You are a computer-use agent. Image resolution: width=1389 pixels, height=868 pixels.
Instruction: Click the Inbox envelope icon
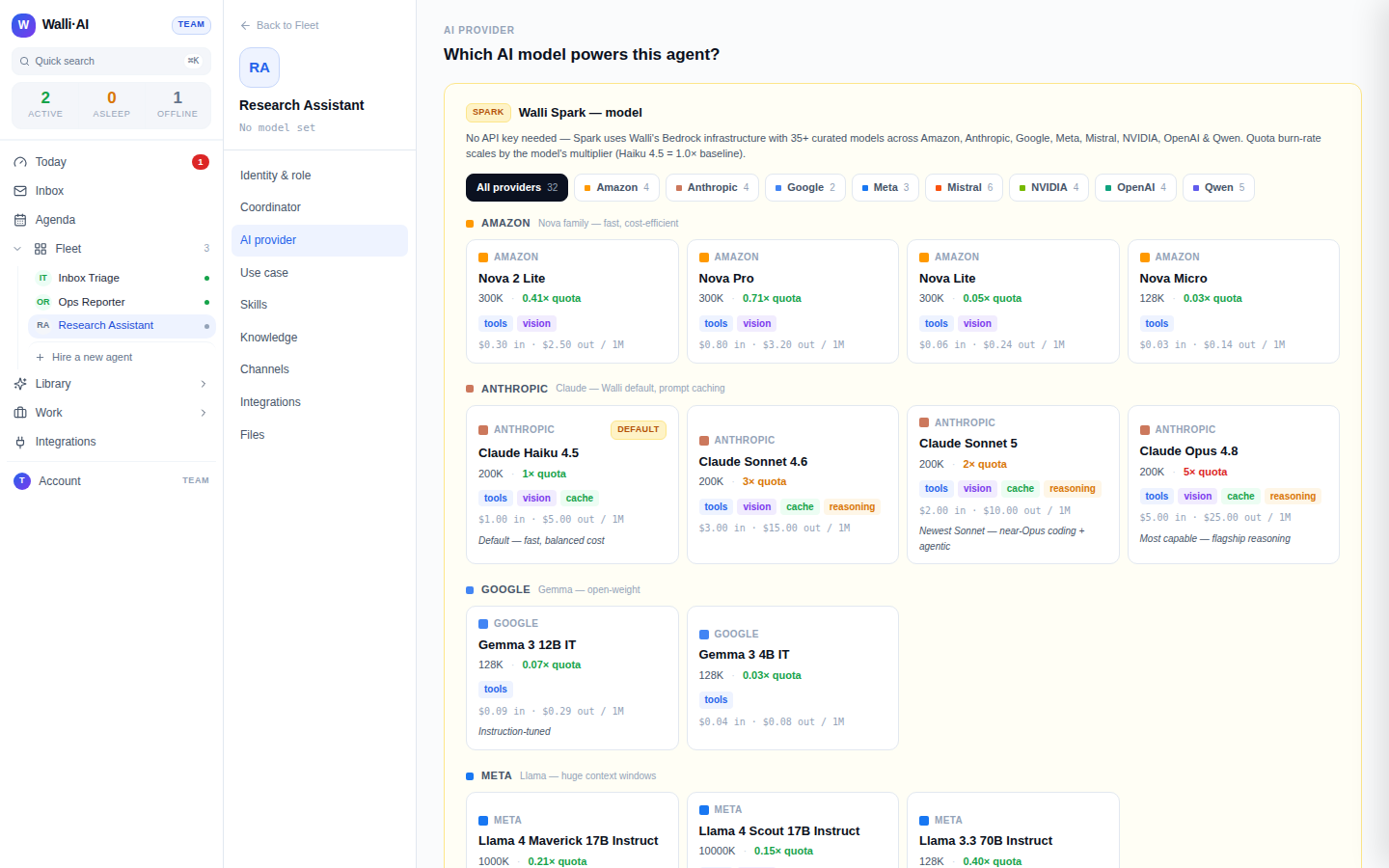tap(20, 191)
